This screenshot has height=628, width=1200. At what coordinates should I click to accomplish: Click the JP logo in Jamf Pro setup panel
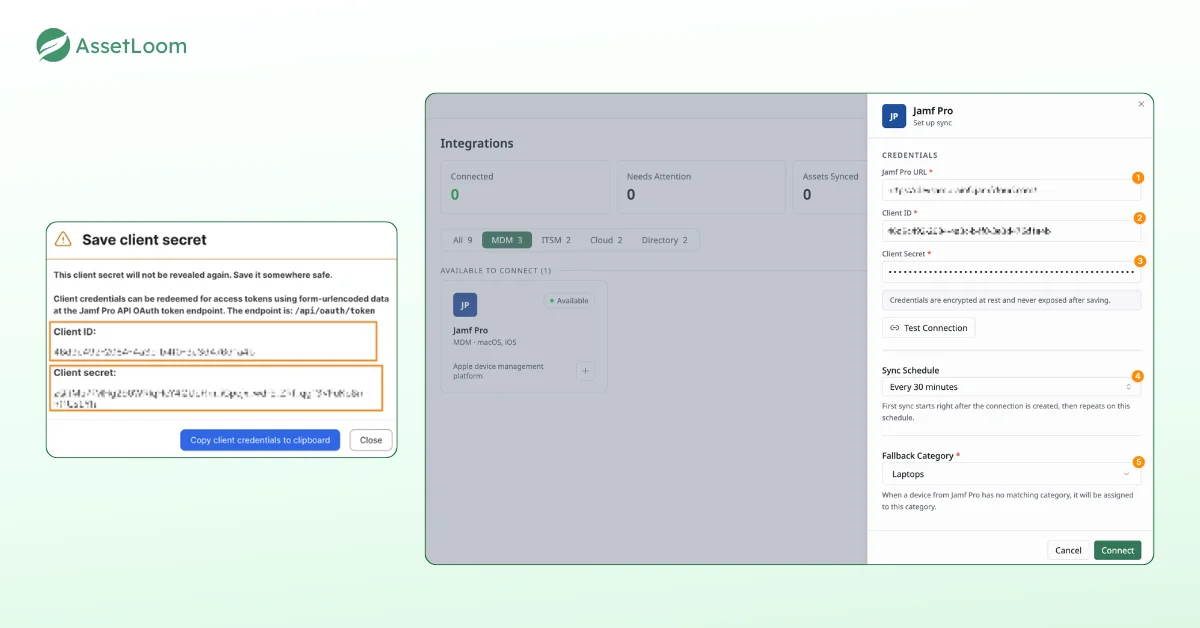894,116
